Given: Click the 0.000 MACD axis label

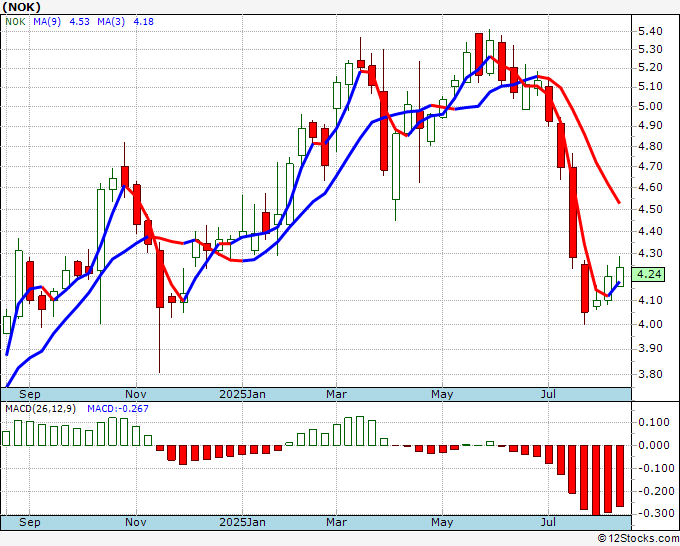Looking at the screenshot, I should coord(653,445).
